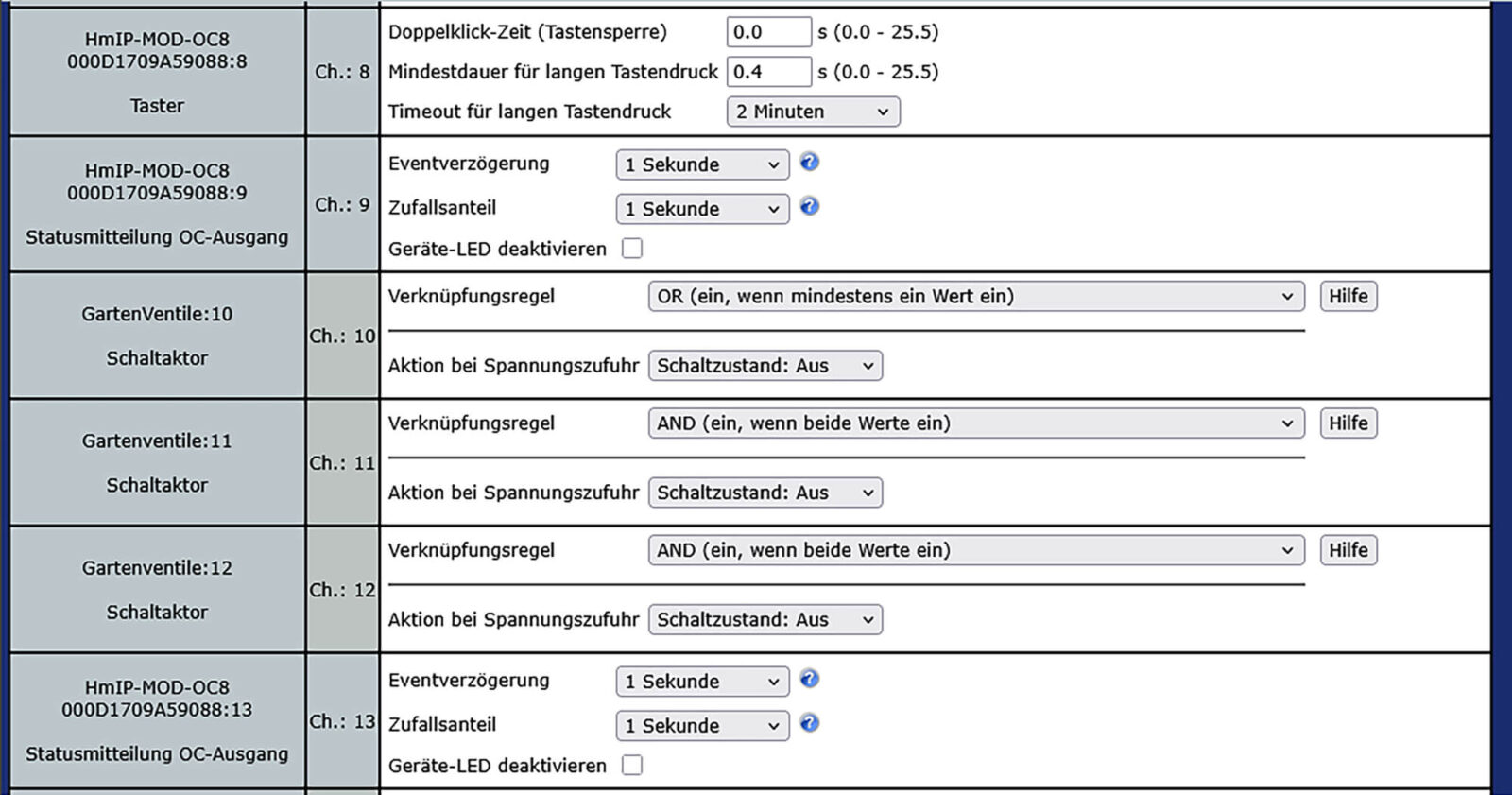Image resolution: width=1512 pixels, height=795 pixels.
Task: Enable Geräte-LED deaktivieren for channel 9
Action: (x=632, y=248)
